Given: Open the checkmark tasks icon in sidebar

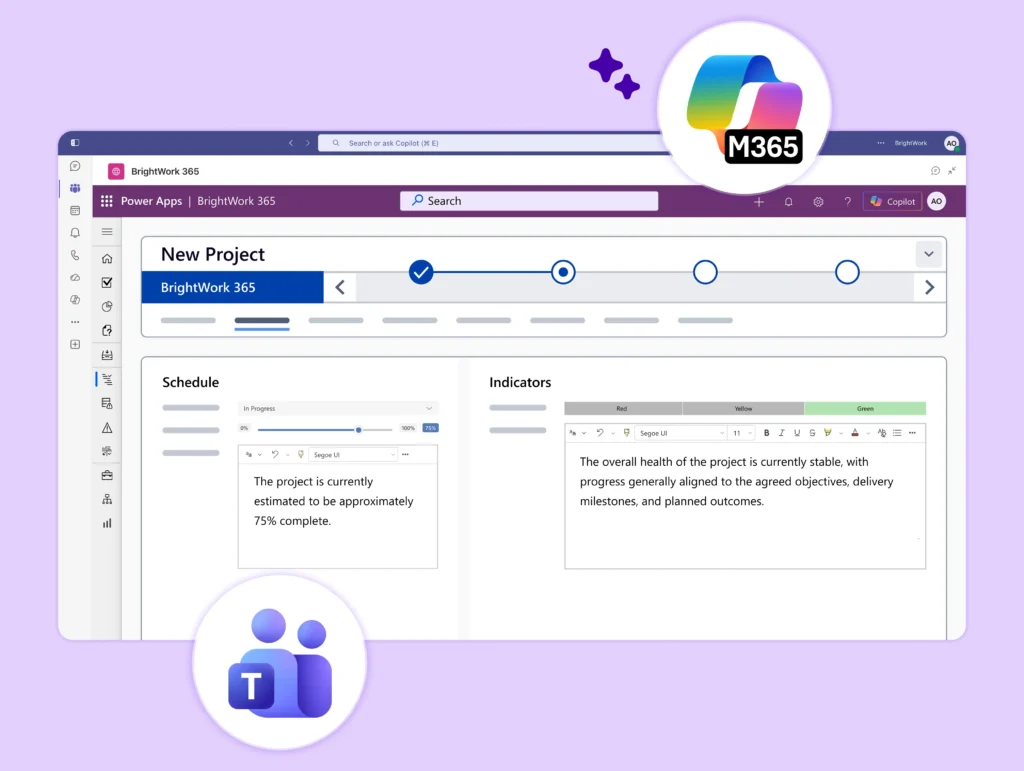Looking at the screenshot, I should (107, 283).
